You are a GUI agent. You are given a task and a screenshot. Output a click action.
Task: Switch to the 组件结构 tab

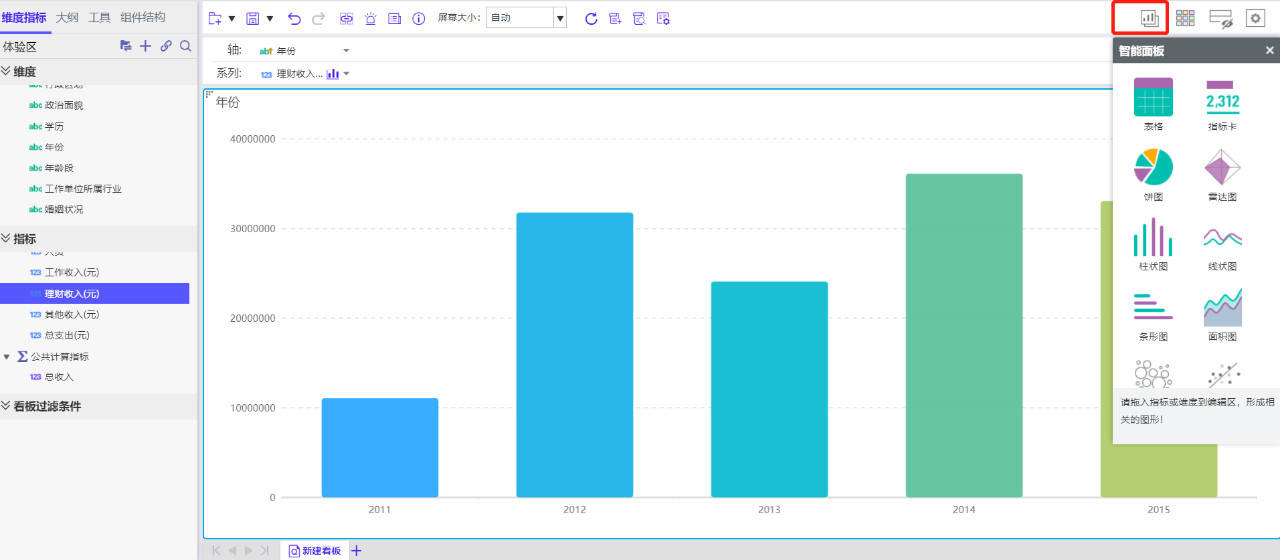(x=143, y=17)
